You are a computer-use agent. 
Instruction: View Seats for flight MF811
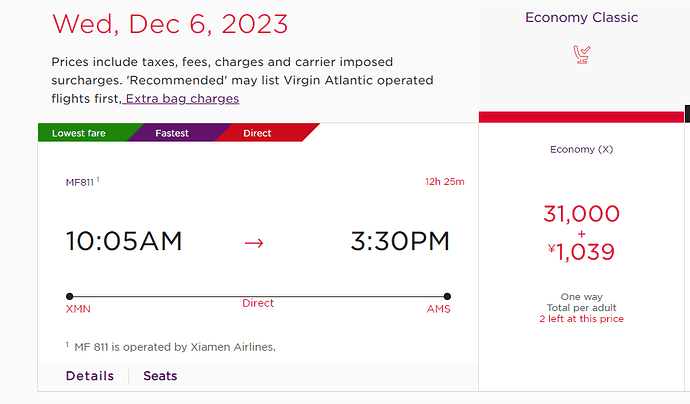160,376
